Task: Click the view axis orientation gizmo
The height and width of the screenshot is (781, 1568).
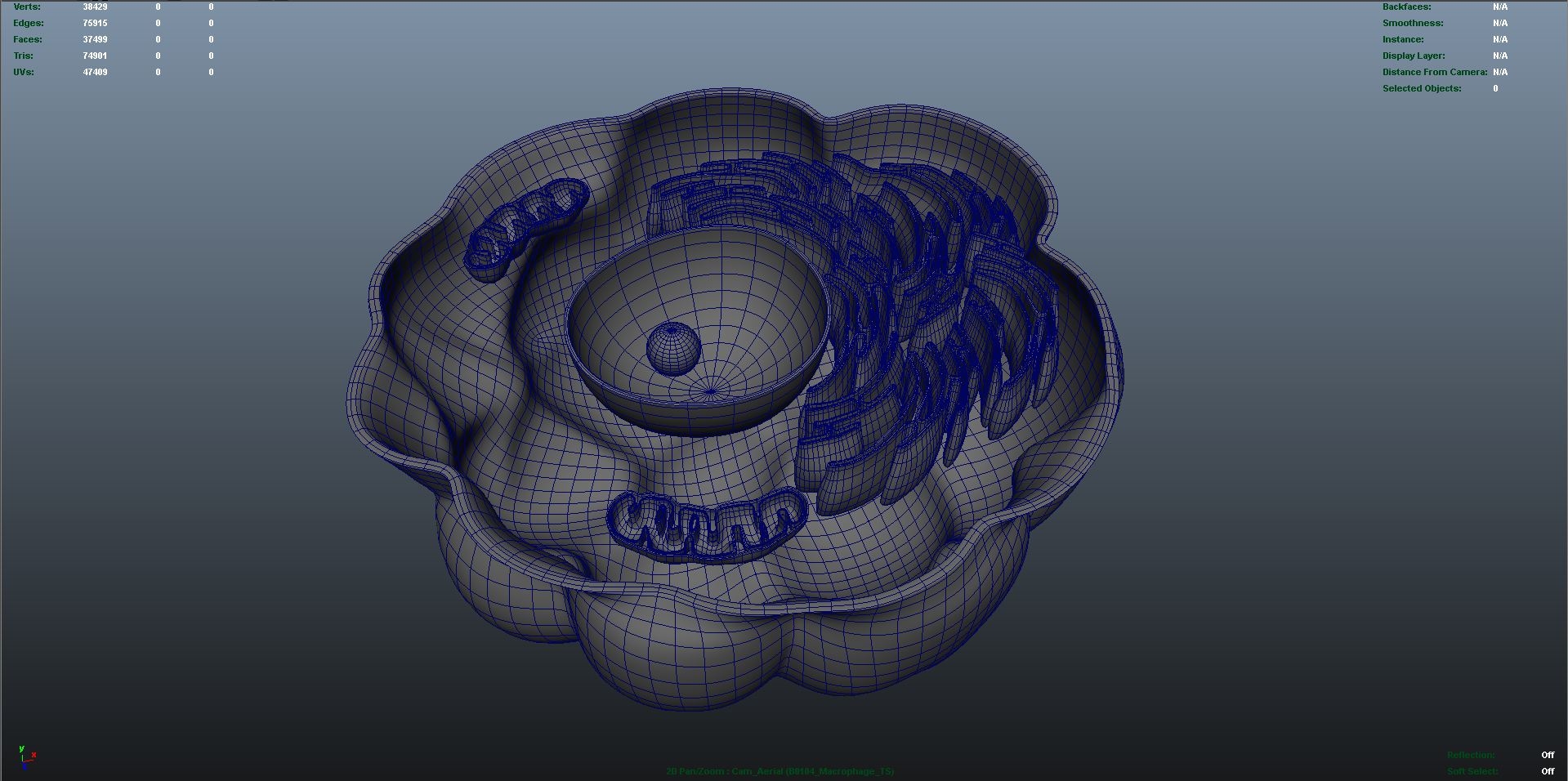Action: click(x=27, y=757)
